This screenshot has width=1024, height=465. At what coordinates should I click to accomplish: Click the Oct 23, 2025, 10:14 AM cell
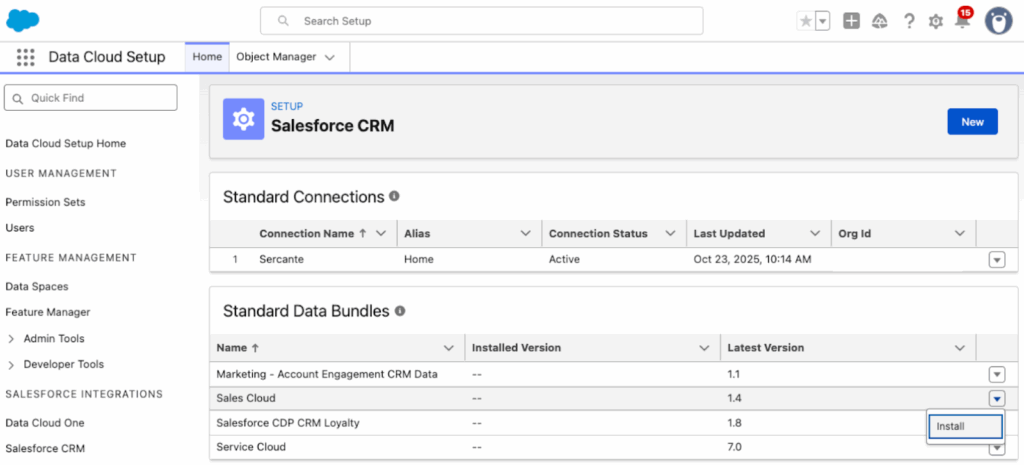pos(752,259)
